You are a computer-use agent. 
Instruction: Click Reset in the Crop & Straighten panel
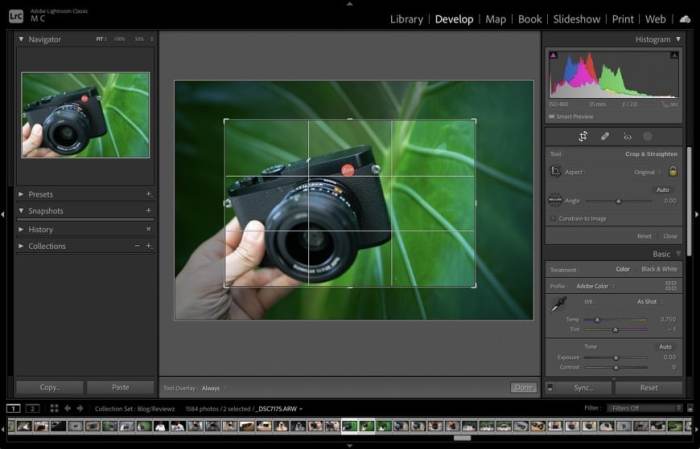point(644,236)
